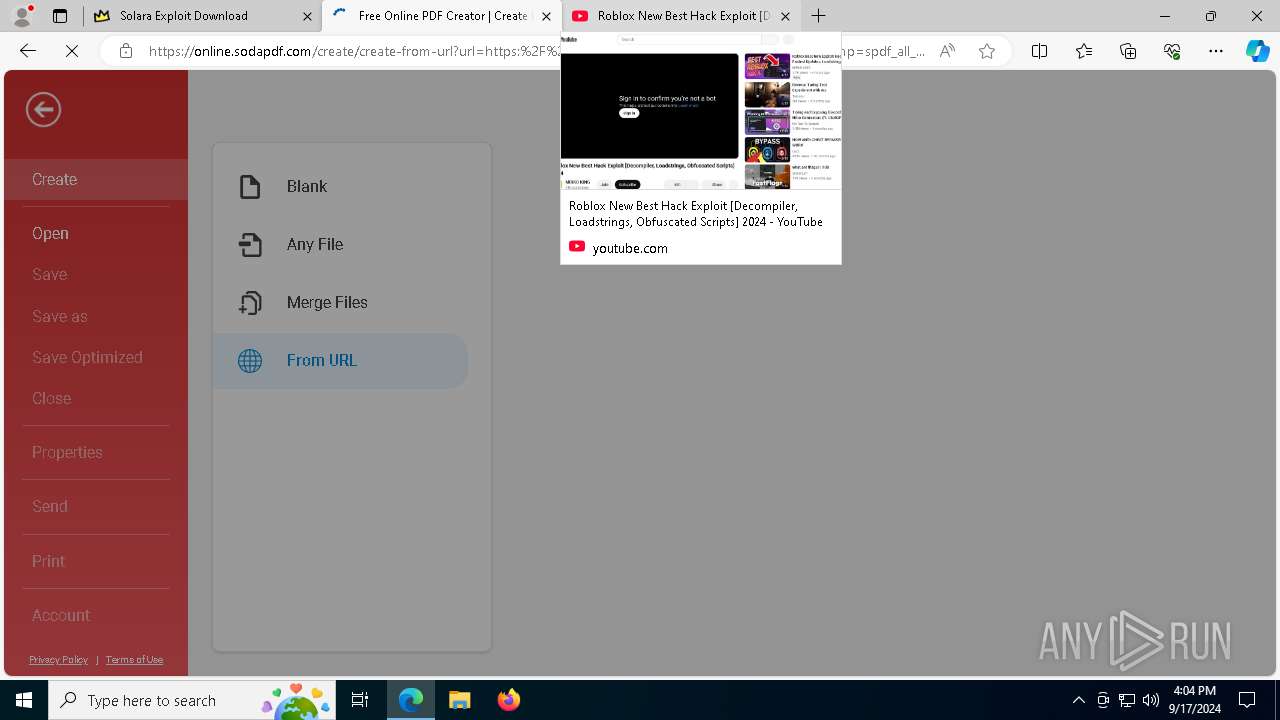Click the tab preview title text
The height and width of the screenshot is (720, 1280).
click(x=696, y=213)
